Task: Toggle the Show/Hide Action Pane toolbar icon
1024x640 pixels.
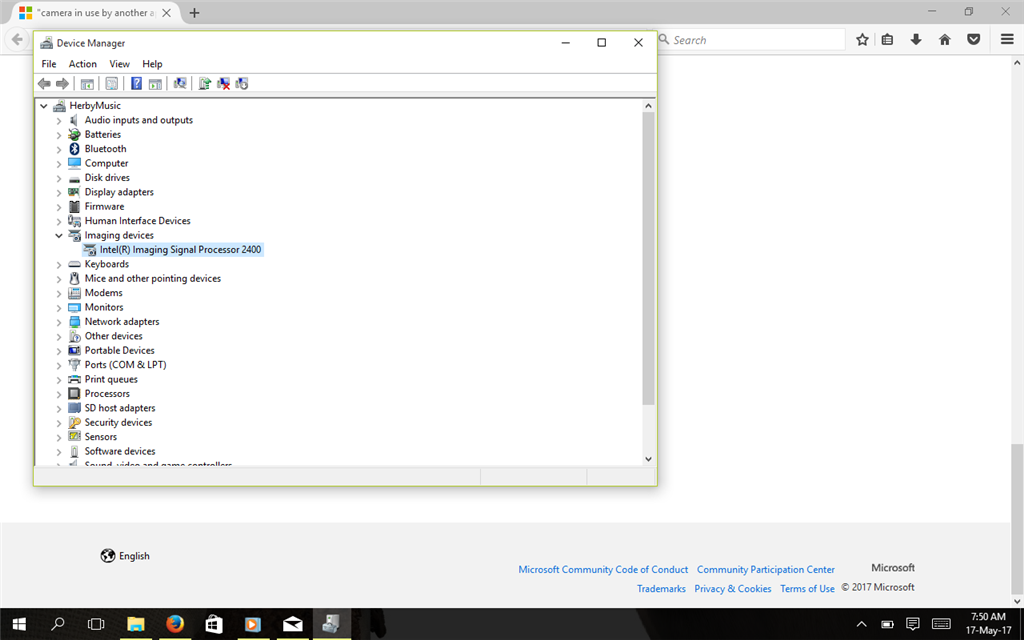Action: coord(155,84)
